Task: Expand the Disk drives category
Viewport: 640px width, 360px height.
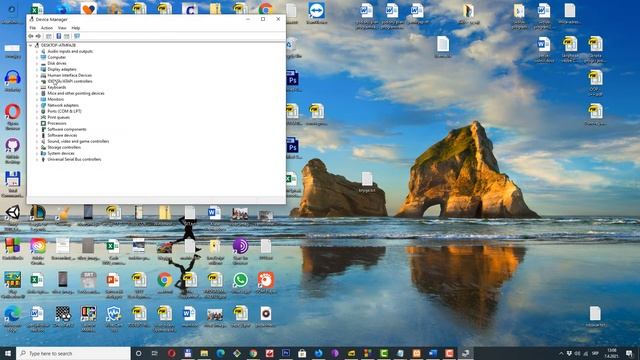Action: [x=37, y=63]
